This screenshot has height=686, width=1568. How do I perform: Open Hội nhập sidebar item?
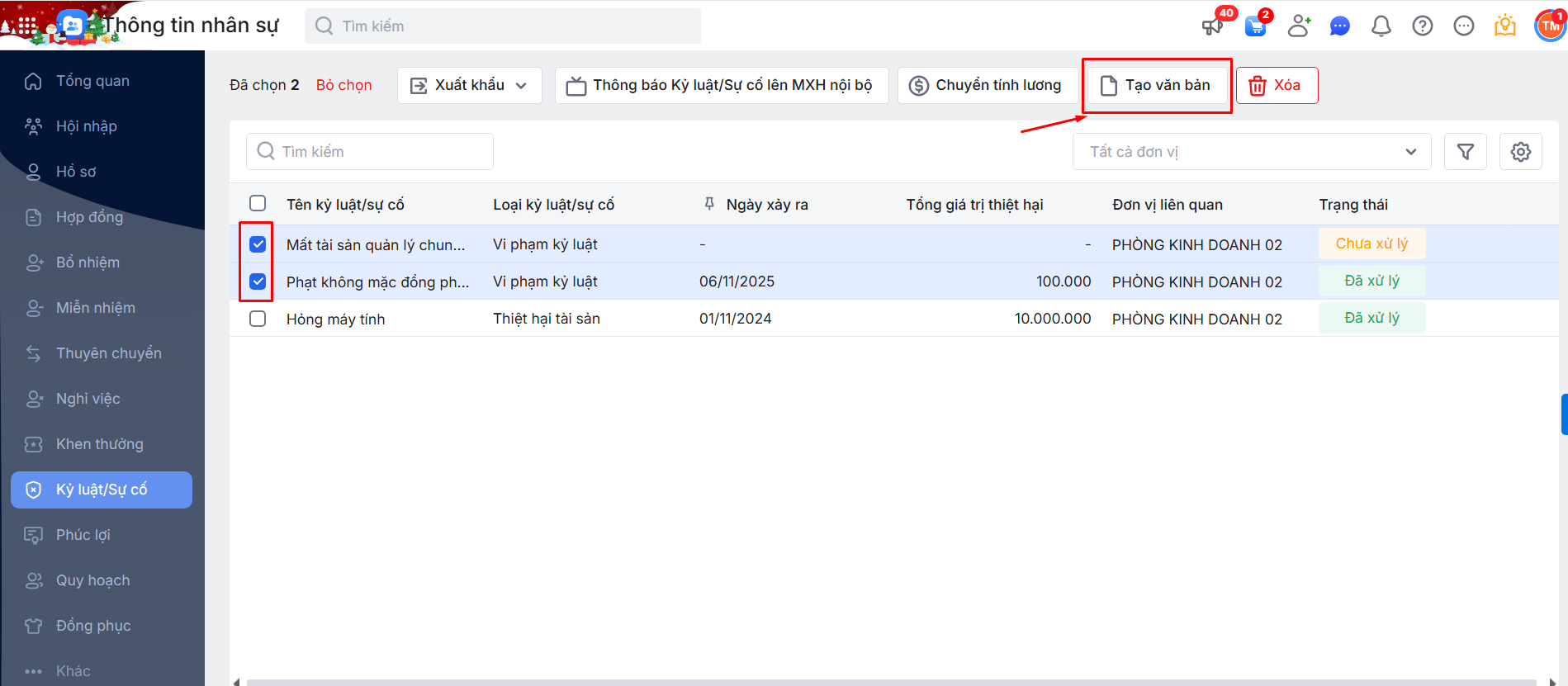102,126
